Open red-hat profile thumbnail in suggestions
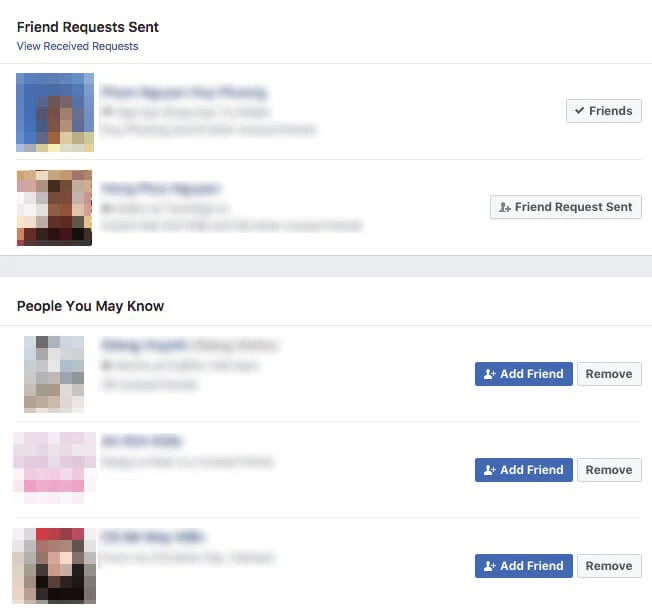This screenshot has width=652, height=608. tap(54, 566)
